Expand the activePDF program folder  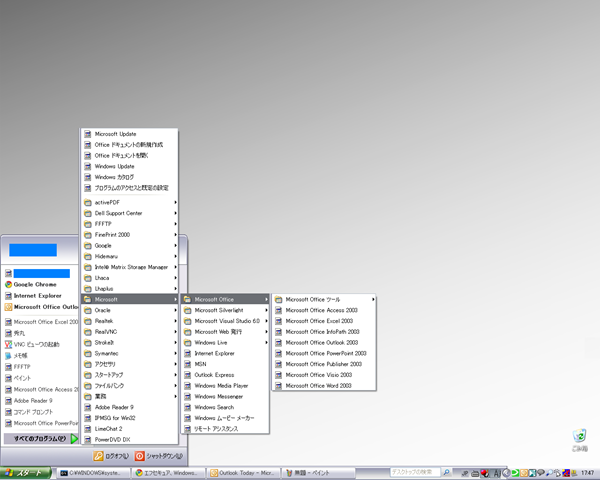click(130, 202)
